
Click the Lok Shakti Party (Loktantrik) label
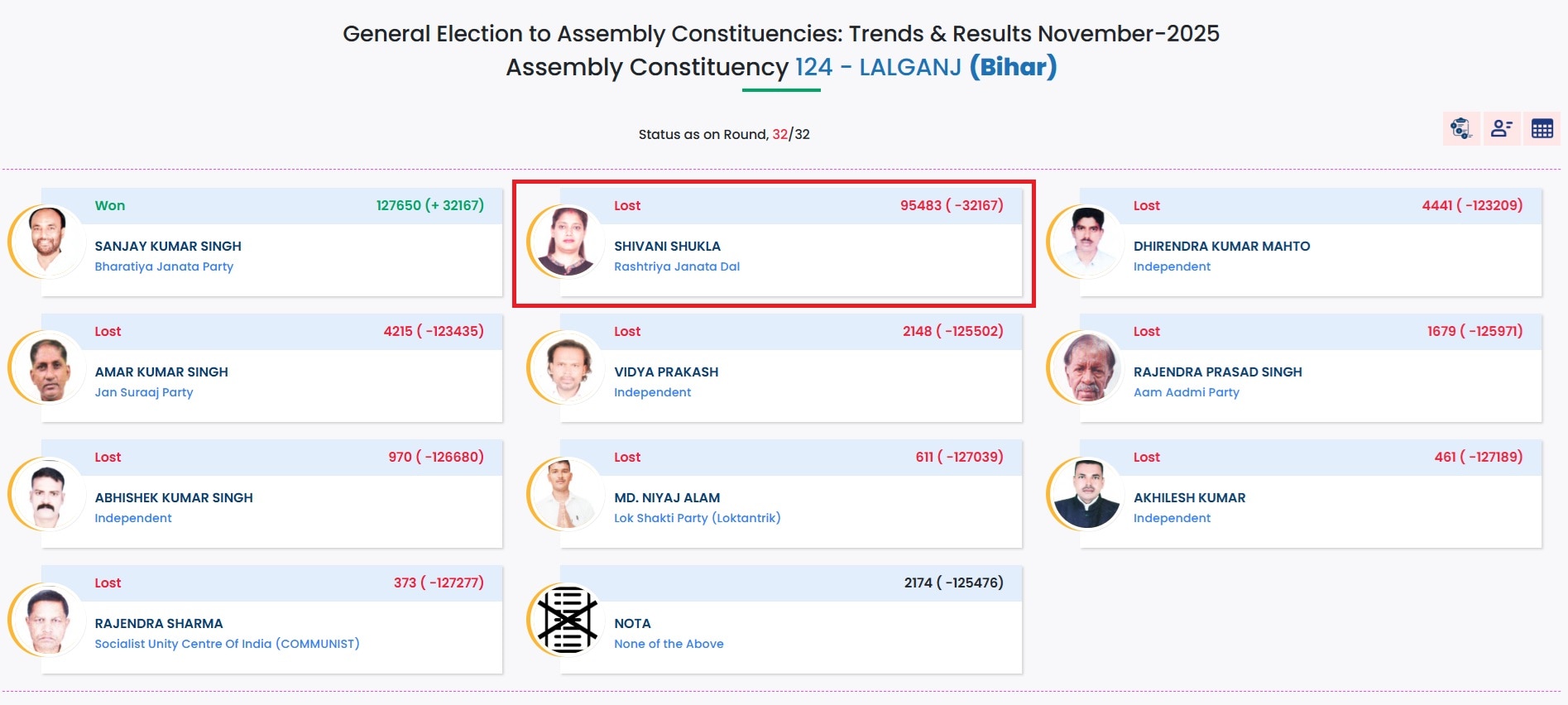pos(697,518)
